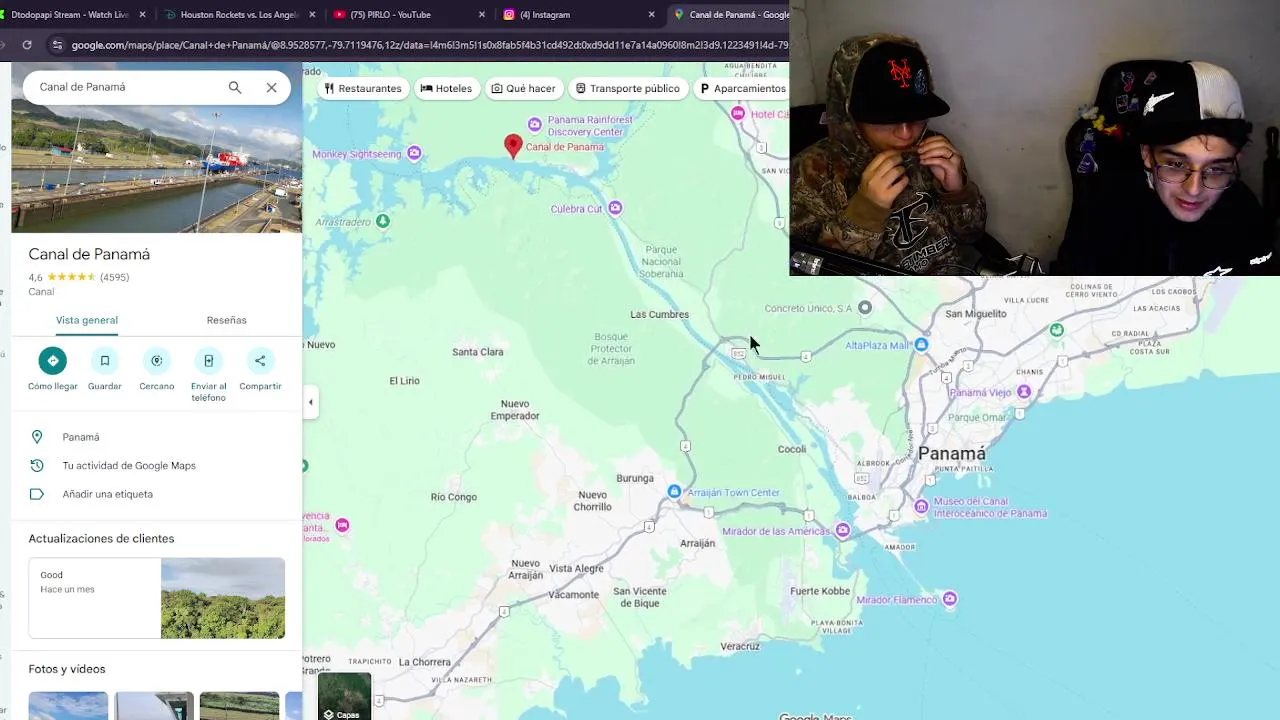Filter map by Aparcamientos
The width and height of the screenshot is (1280, 720).
(x=742, y=88)
